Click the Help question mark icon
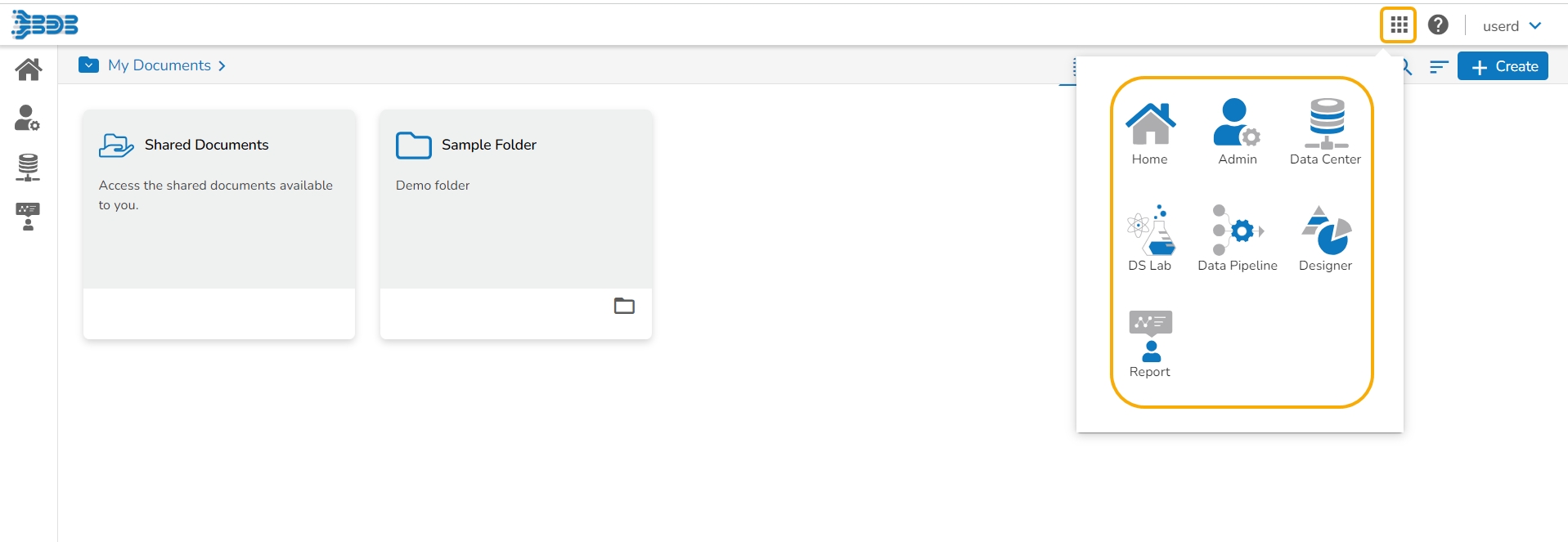Viewport: 1568px width, 542px height. 1438,25
